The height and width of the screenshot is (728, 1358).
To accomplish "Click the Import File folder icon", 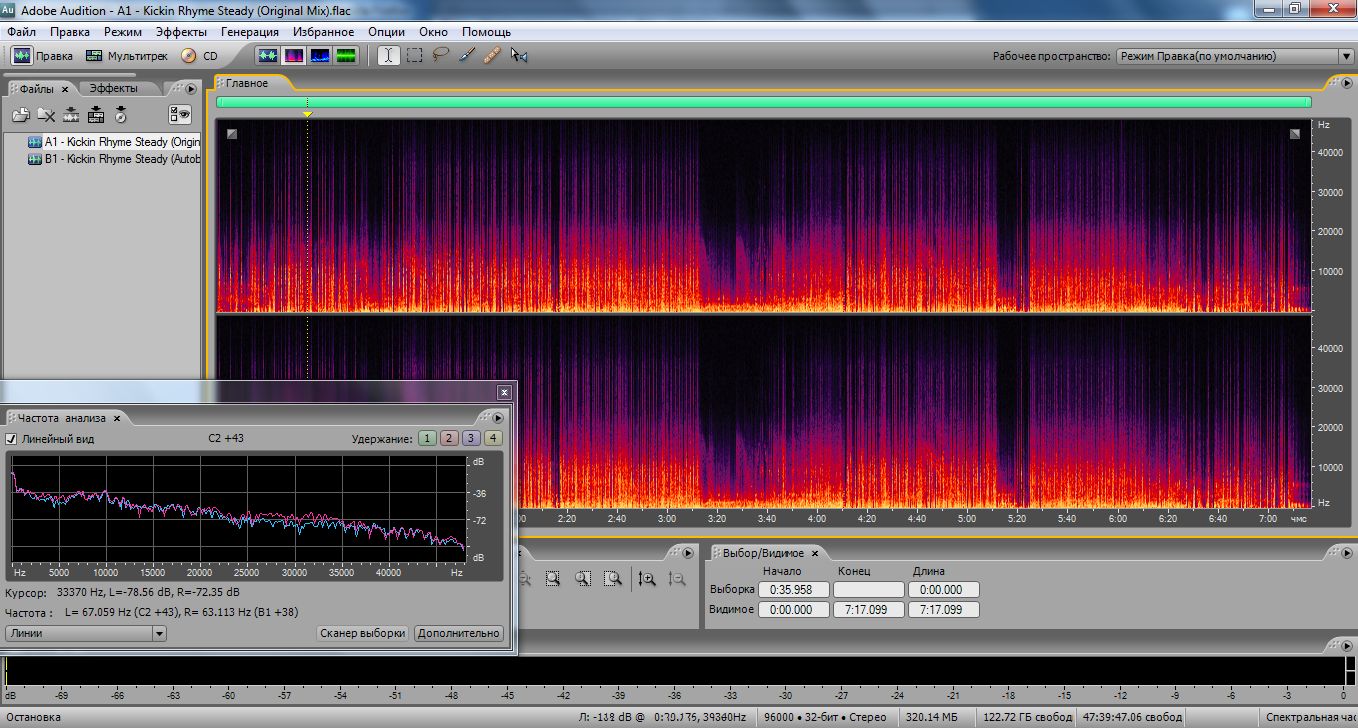I will (x=20, y=115).
